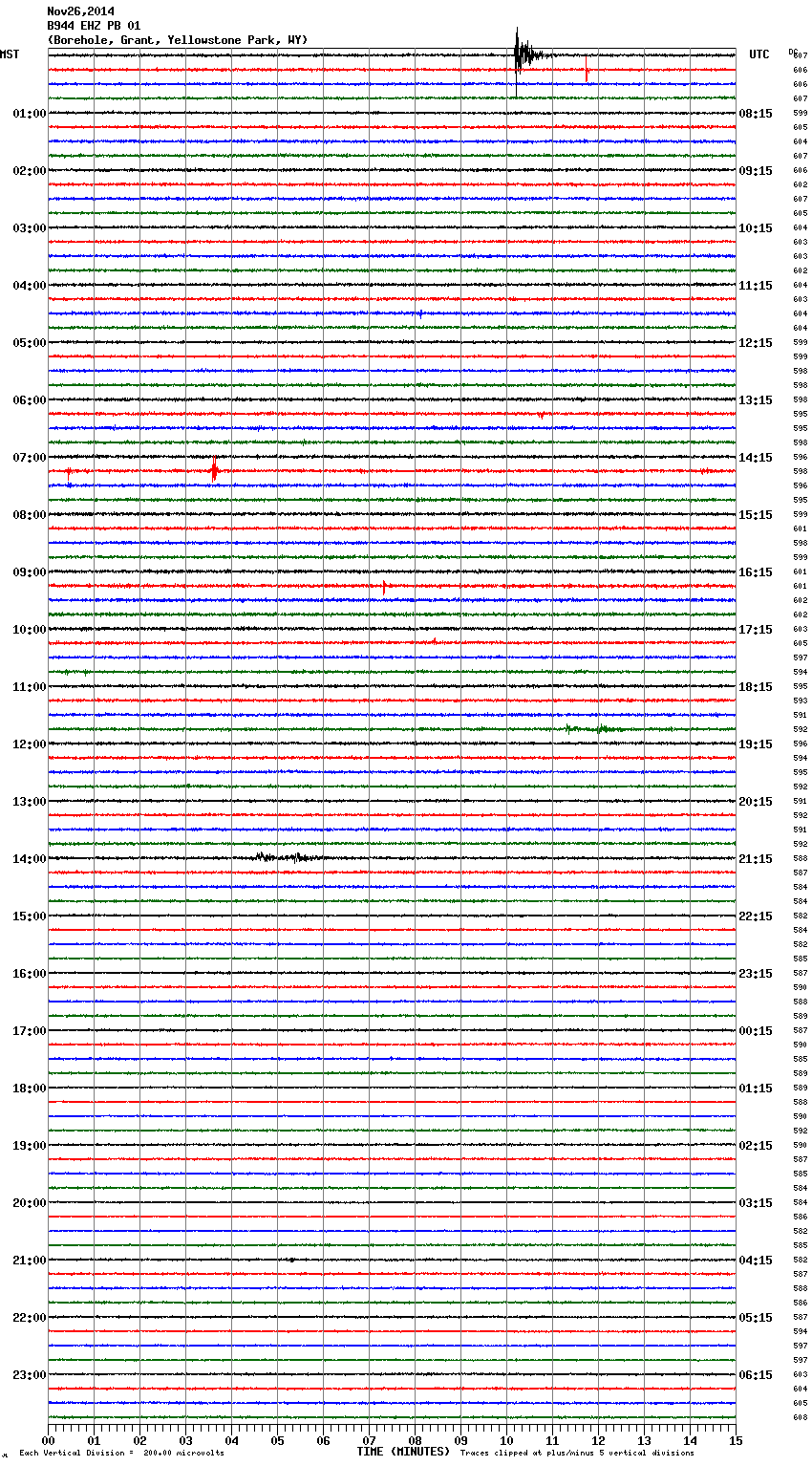Click the 04:15 UTC time label
Viewport: 812px width, 1466px height.
[x=756, y=1261]
